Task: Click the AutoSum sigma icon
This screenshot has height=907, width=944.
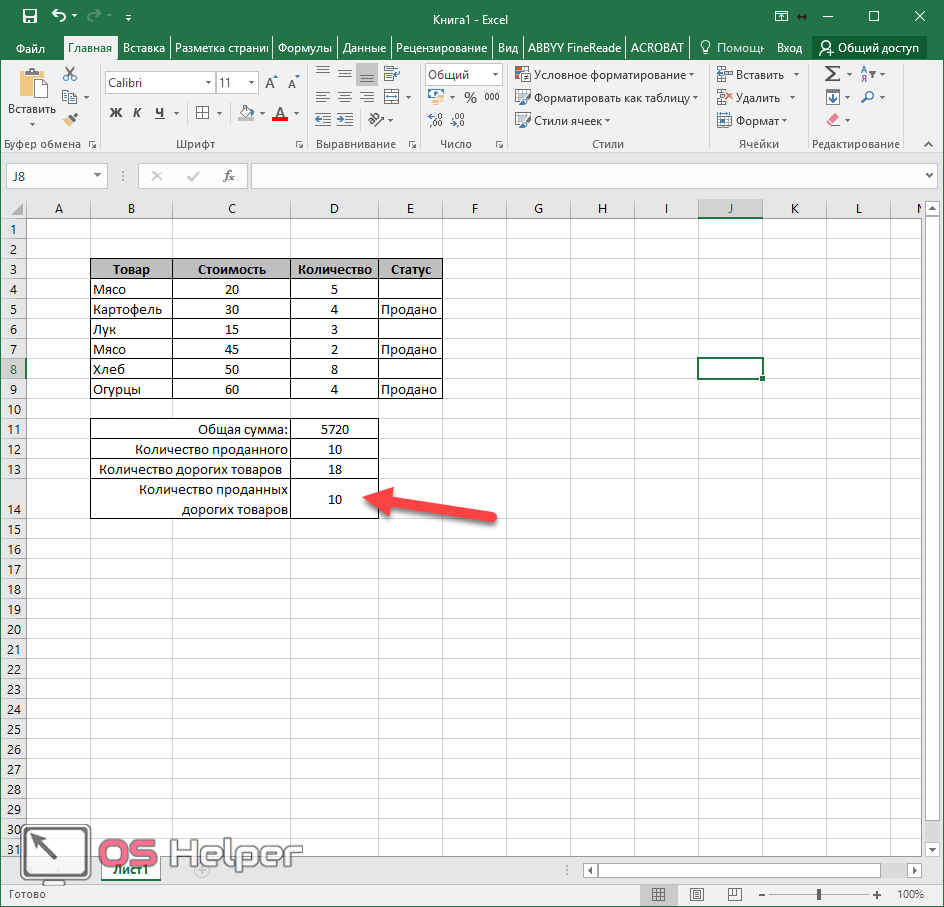Action: click(831, 75)
